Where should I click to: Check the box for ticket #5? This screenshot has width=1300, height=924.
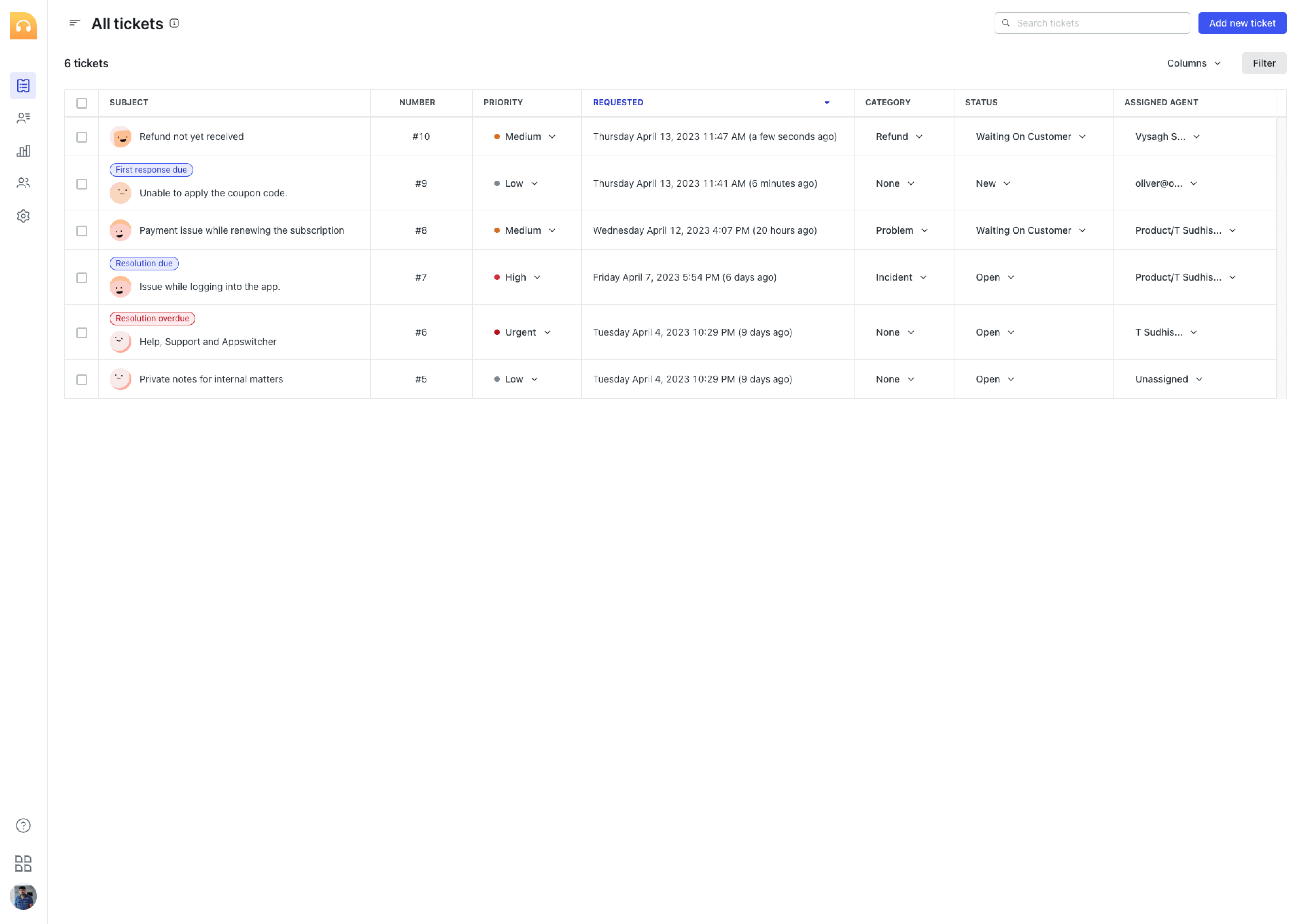(82, 379)
